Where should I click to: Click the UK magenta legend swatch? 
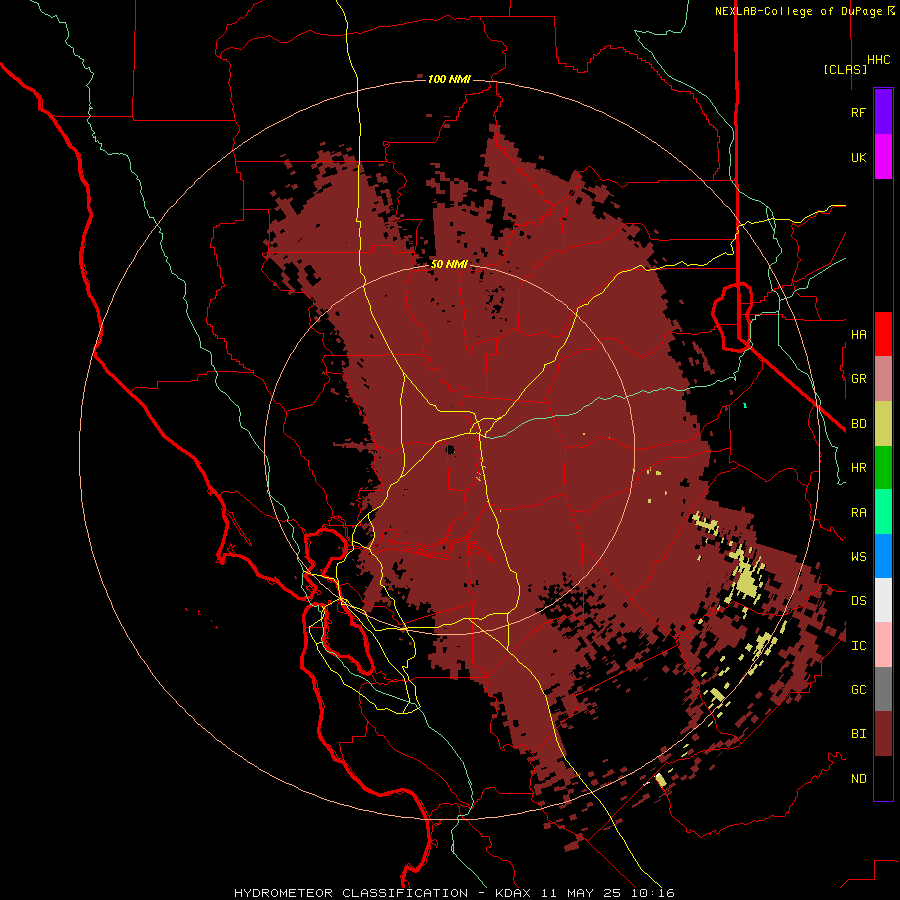(x=883, y=157)
